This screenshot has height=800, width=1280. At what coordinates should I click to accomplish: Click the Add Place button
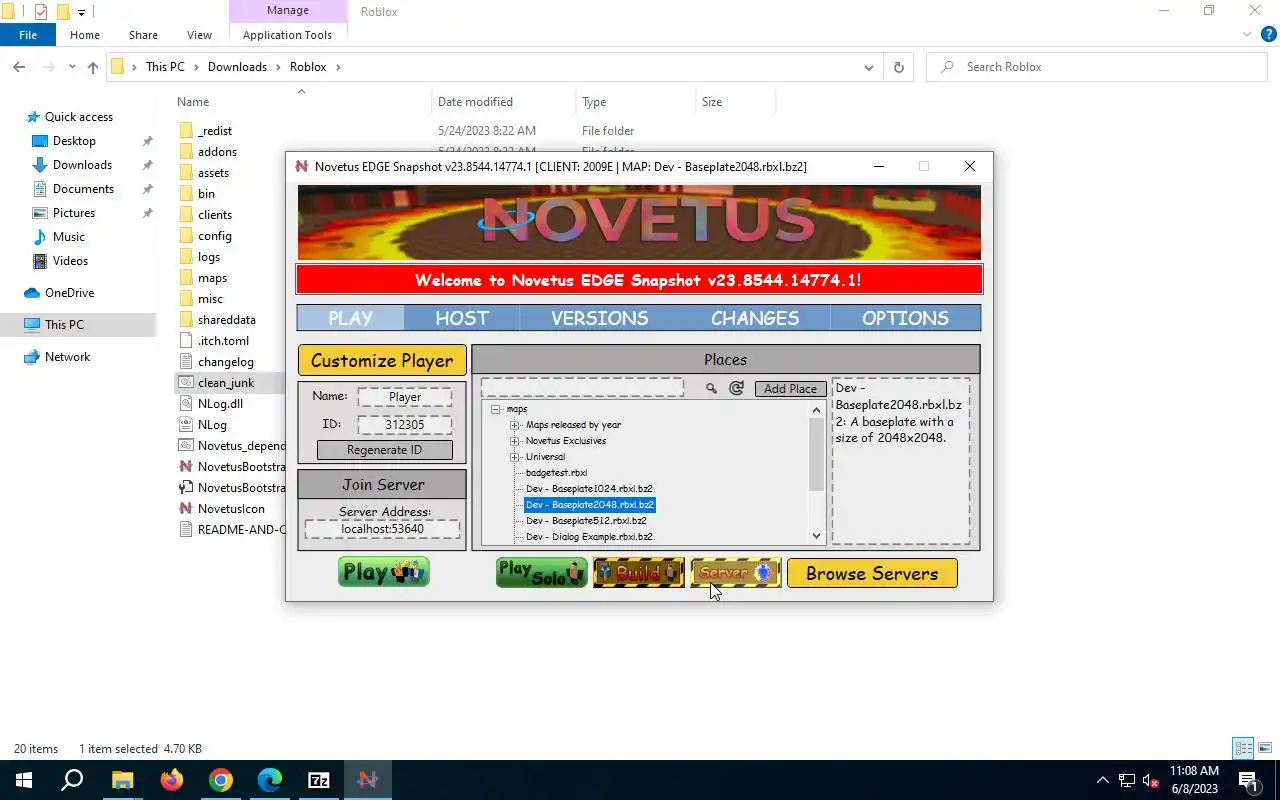pos(790,389)
